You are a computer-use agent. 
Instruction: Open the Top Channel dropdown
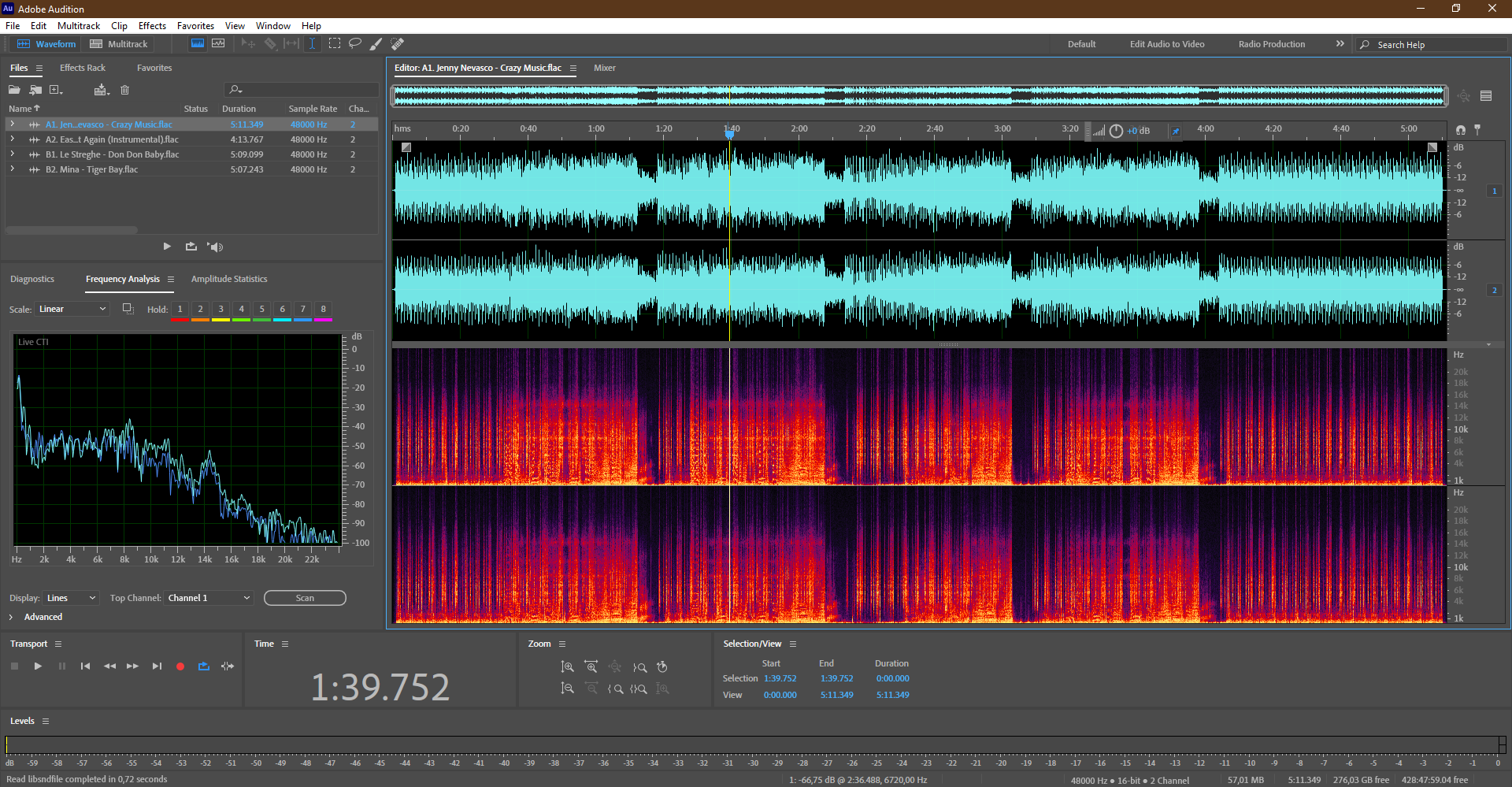coord(209,598)
